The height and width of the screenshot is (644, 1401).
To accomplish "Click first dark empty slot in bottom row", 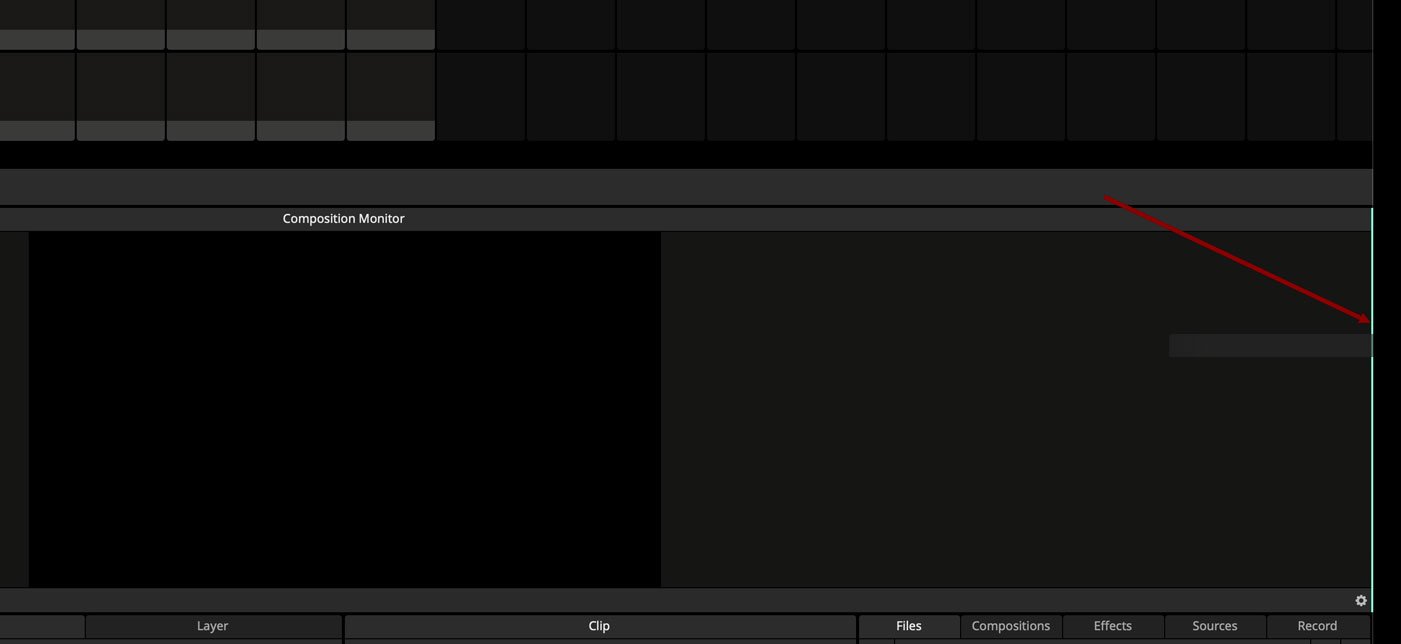I will point(480,97).
